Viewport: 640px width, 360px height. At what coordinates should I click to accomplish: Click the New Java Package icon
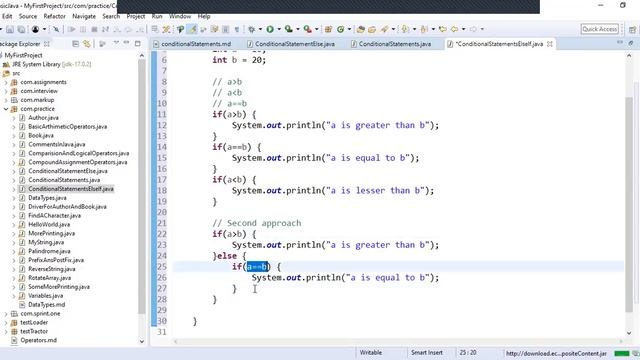[x=328, y=29]
